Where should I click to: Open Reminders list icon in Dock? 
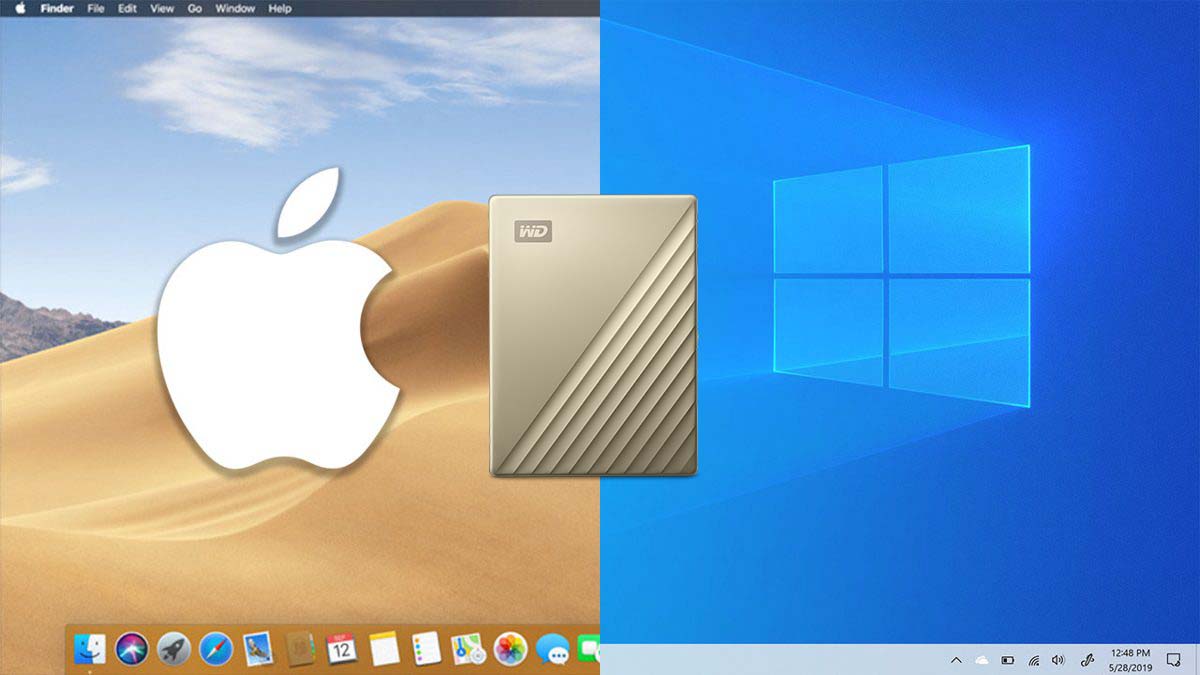tap(427, 648)
